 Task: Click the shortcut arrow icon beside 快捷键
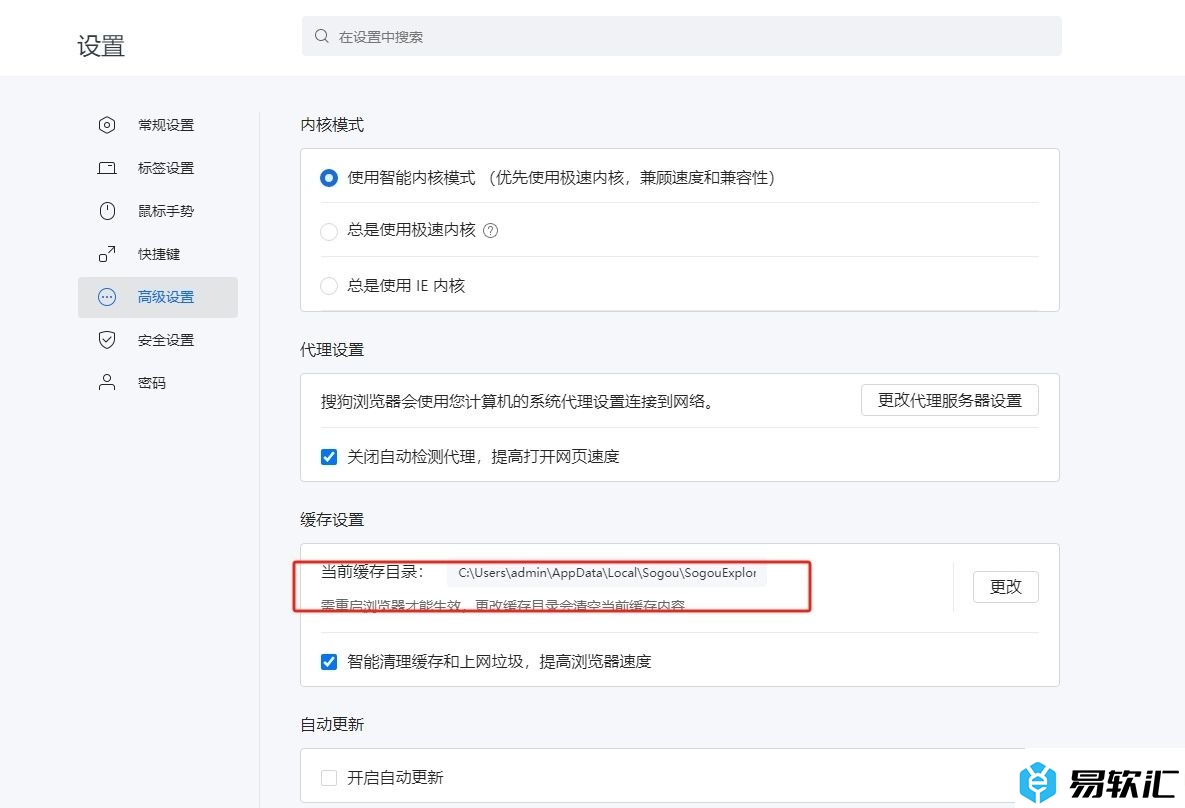click(x=107, y=254)
